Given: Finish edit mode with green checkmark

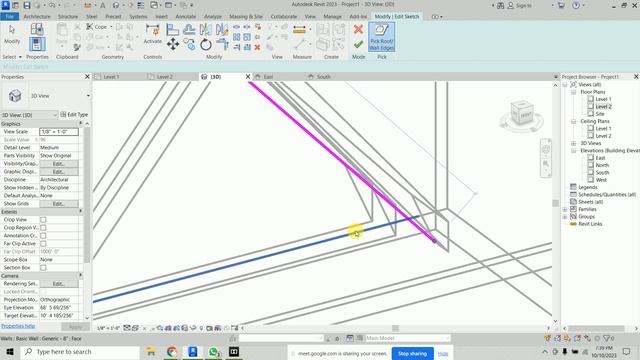Looking at the screenshot, I should pos(358,44).
